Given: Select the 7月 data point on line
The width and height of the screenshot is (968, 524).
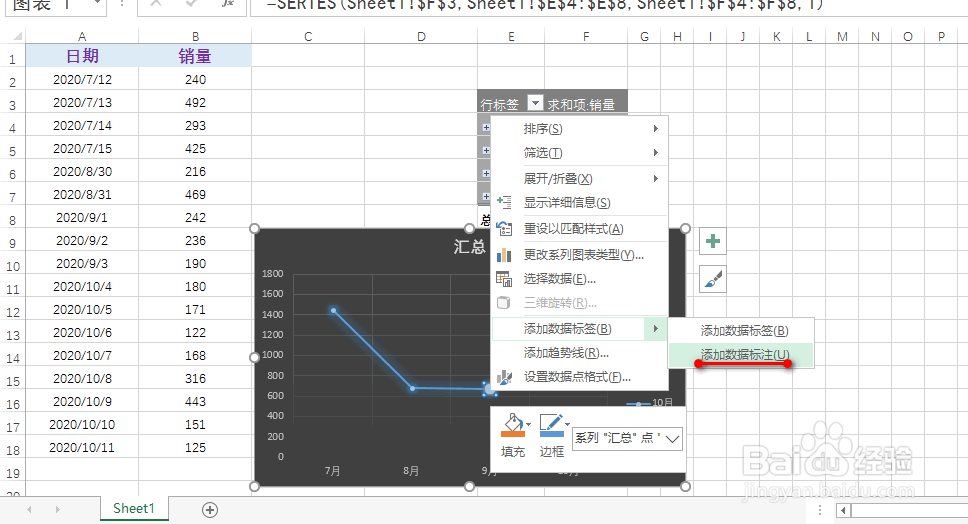Looking at the screenshot, I should tap(333, 310).
